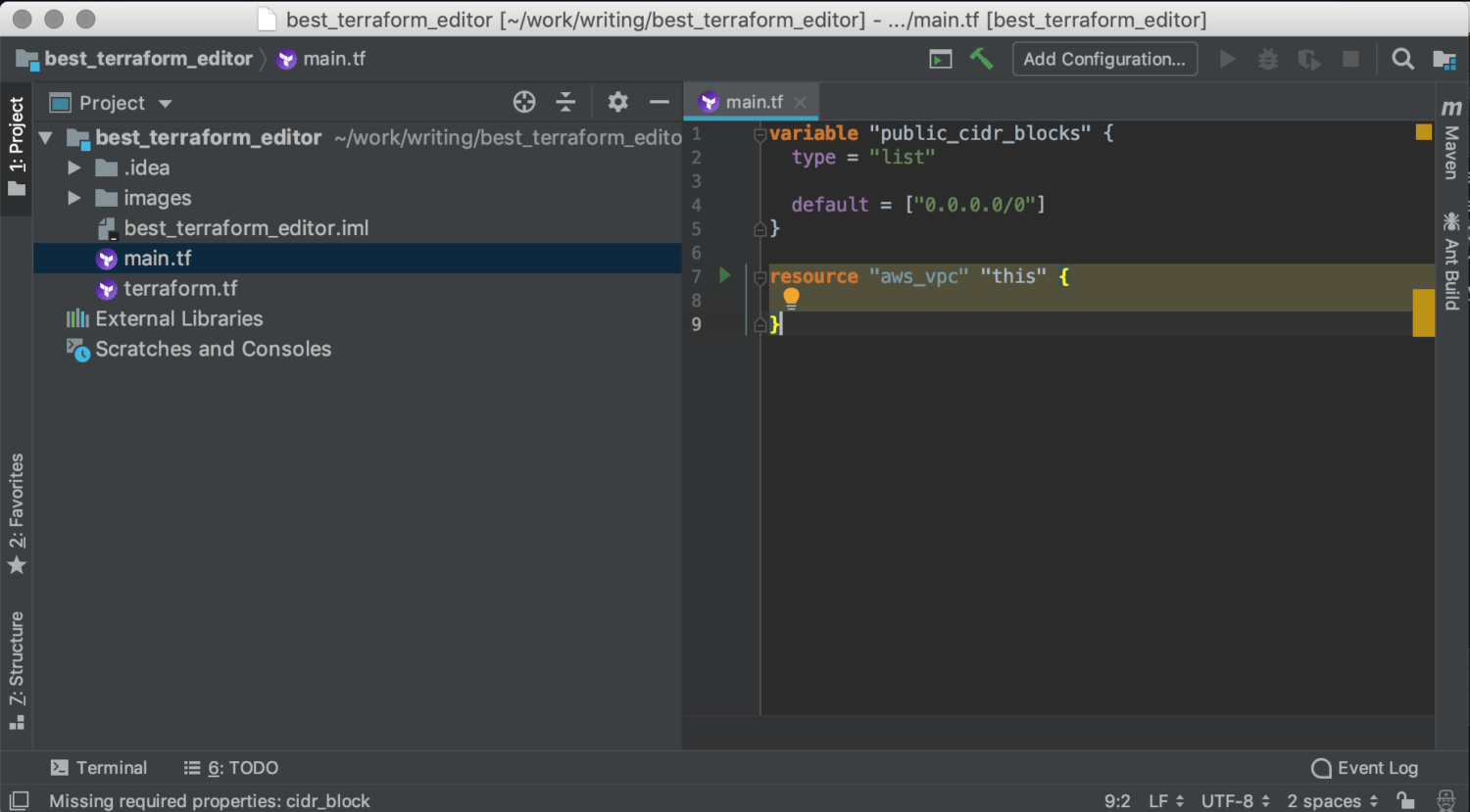Click the inspector face icon in status bar
1470x812 pixels.
tap(1445, 800)
